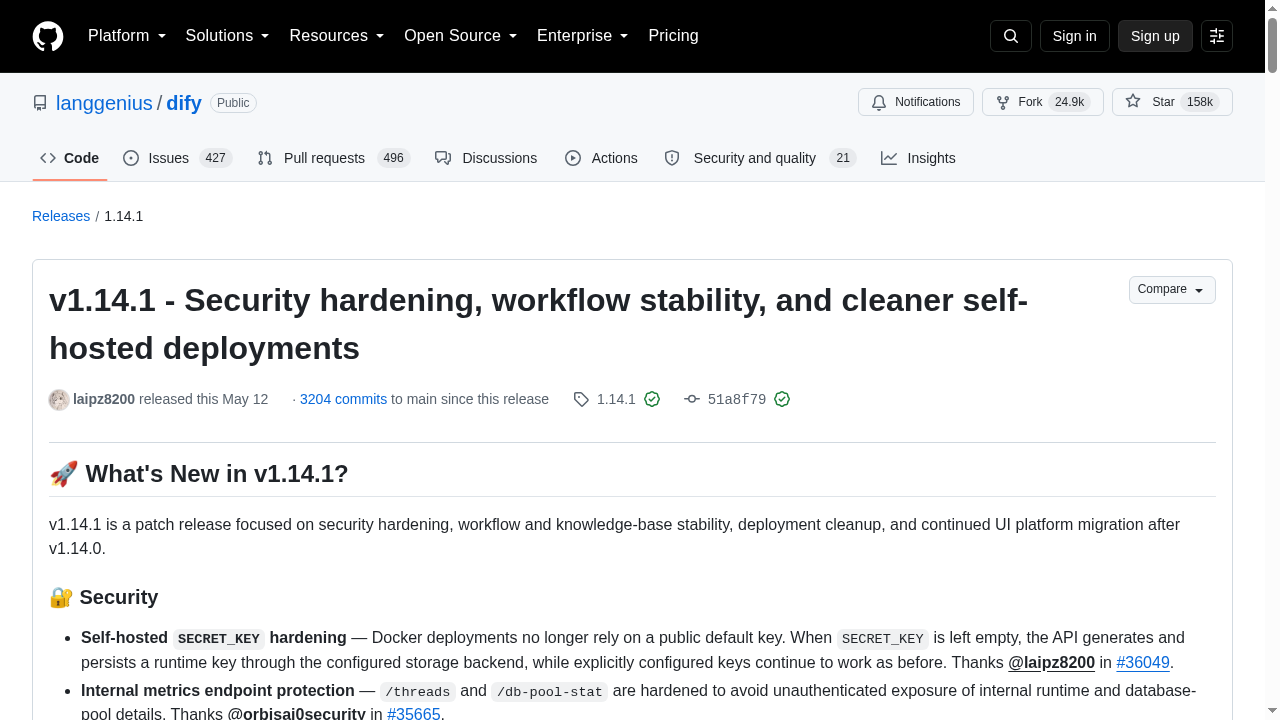Click the Sign in button
This screenshot has width=1280, height=720.
point(1075,36)
